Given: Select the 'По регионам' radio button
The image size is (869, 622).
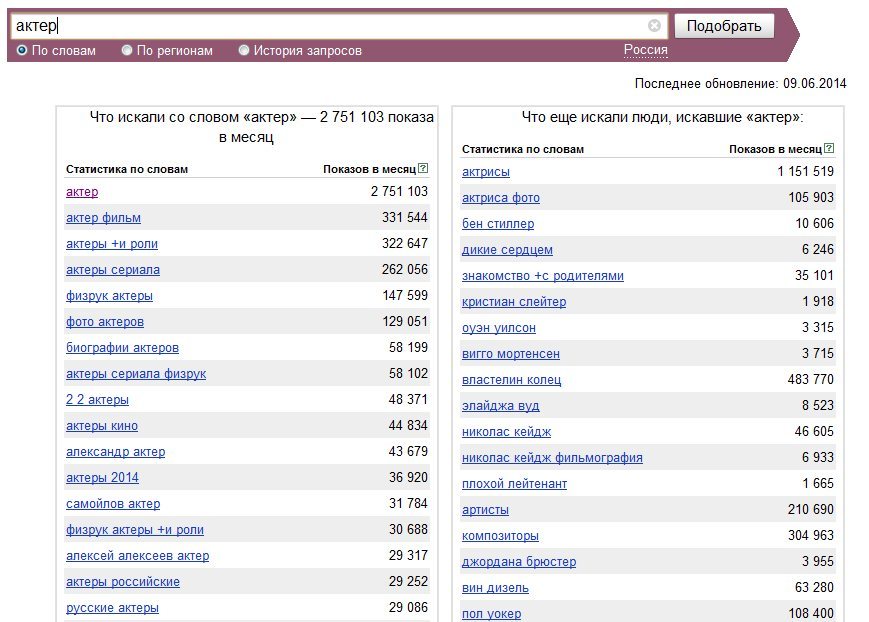Looking at the screenshot, I should [127, 50].
